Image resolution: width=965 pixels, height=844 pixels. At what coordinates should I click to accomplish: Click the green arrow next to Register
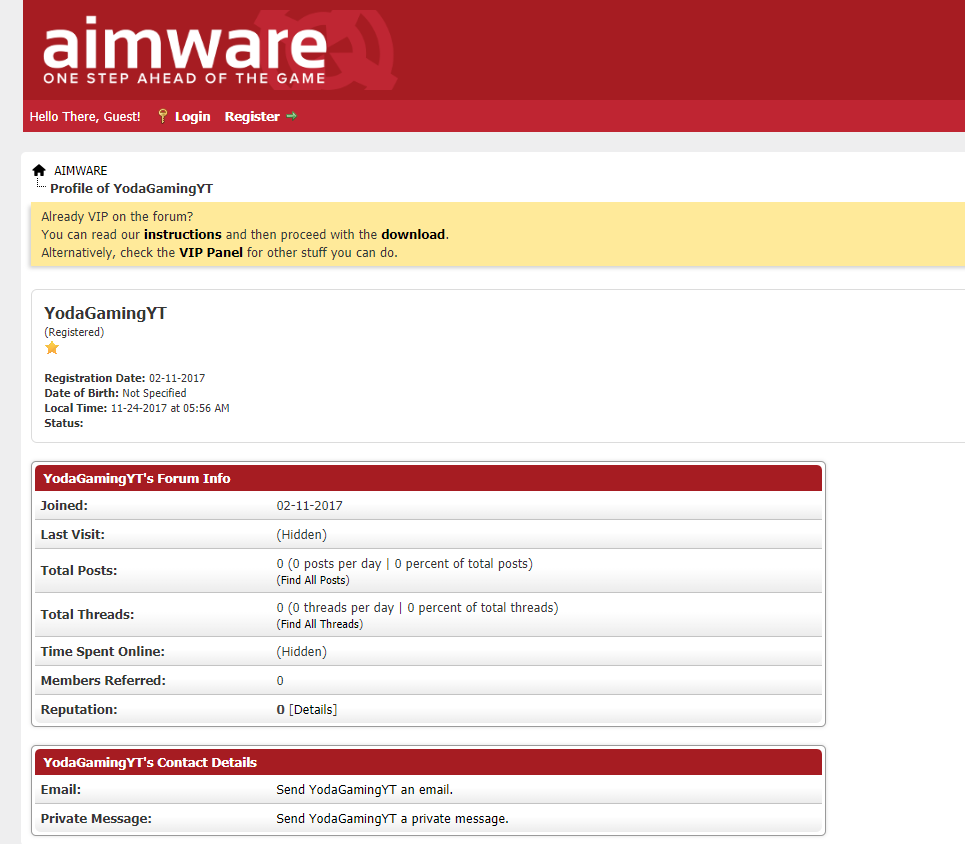(x=292, y=116)
